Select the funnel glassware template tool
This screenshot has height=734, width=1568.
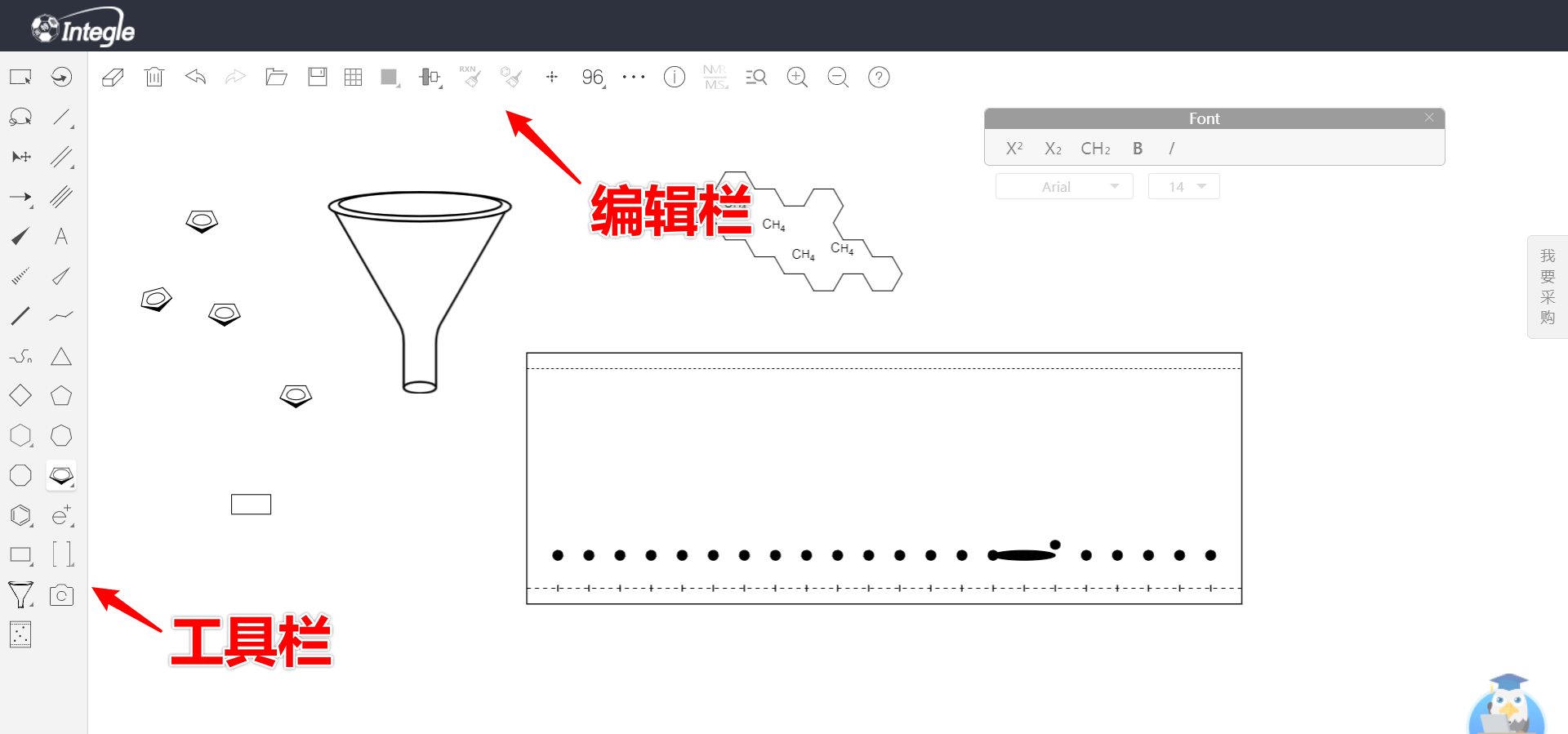(x=20, y=595)
